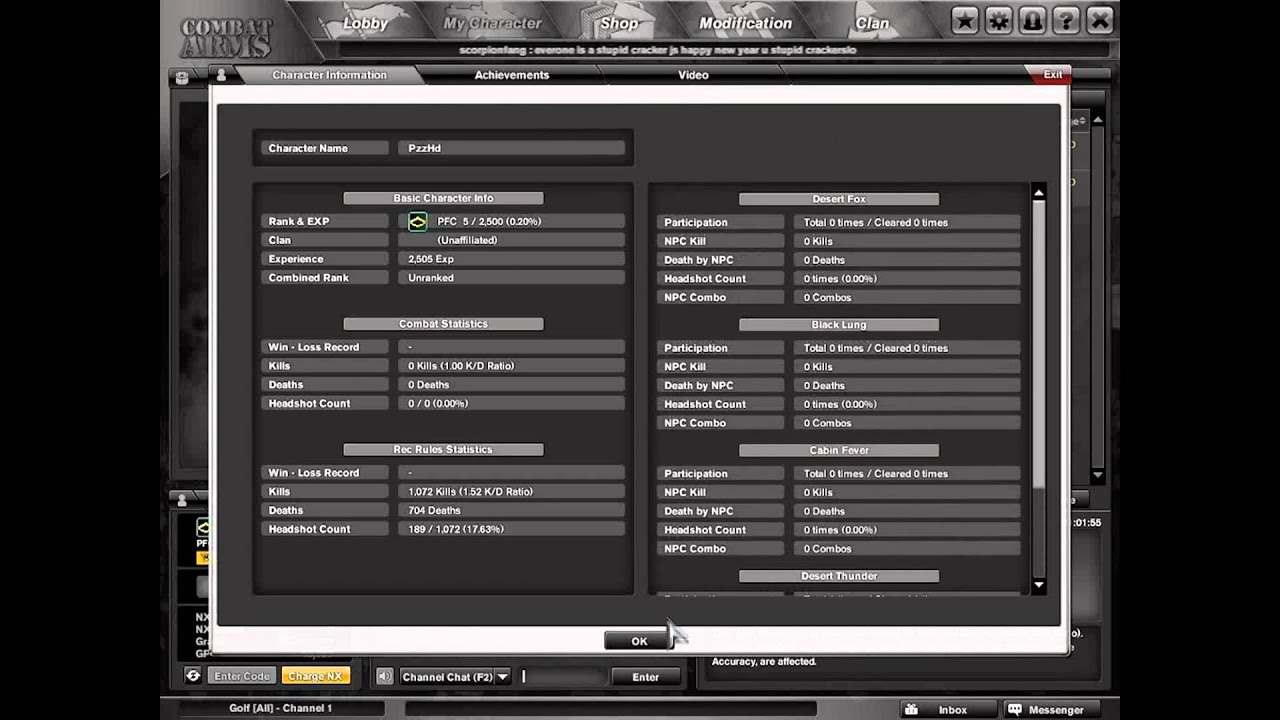Switch to Character Information tab
The height and width of the screenshot is (720, 1280).
pos(329,75)
